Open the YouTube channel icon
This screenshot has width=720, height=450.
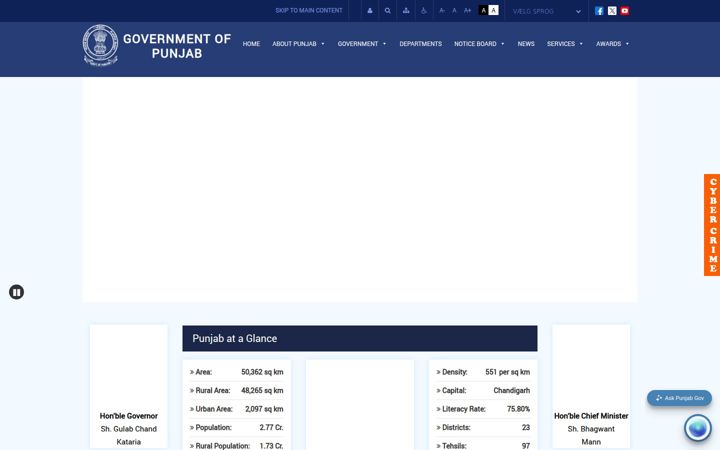(624, 11)
